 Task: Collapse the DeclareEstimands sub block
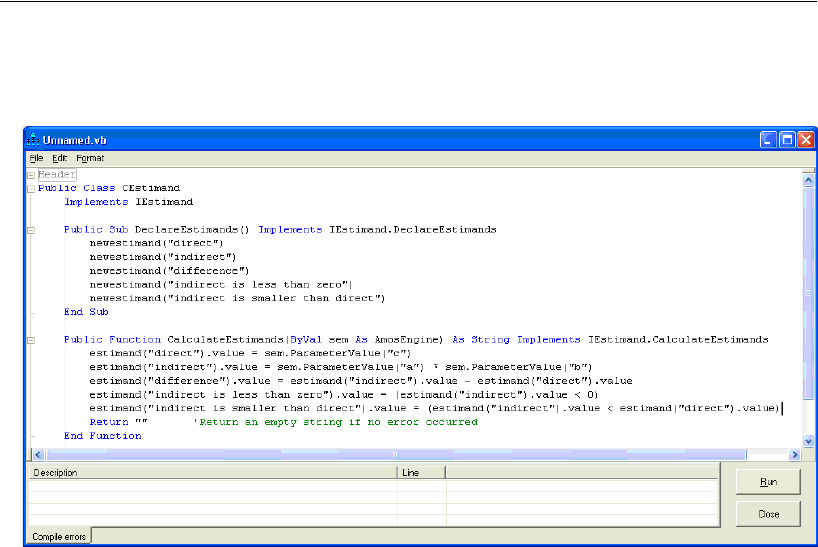point(31,230)
